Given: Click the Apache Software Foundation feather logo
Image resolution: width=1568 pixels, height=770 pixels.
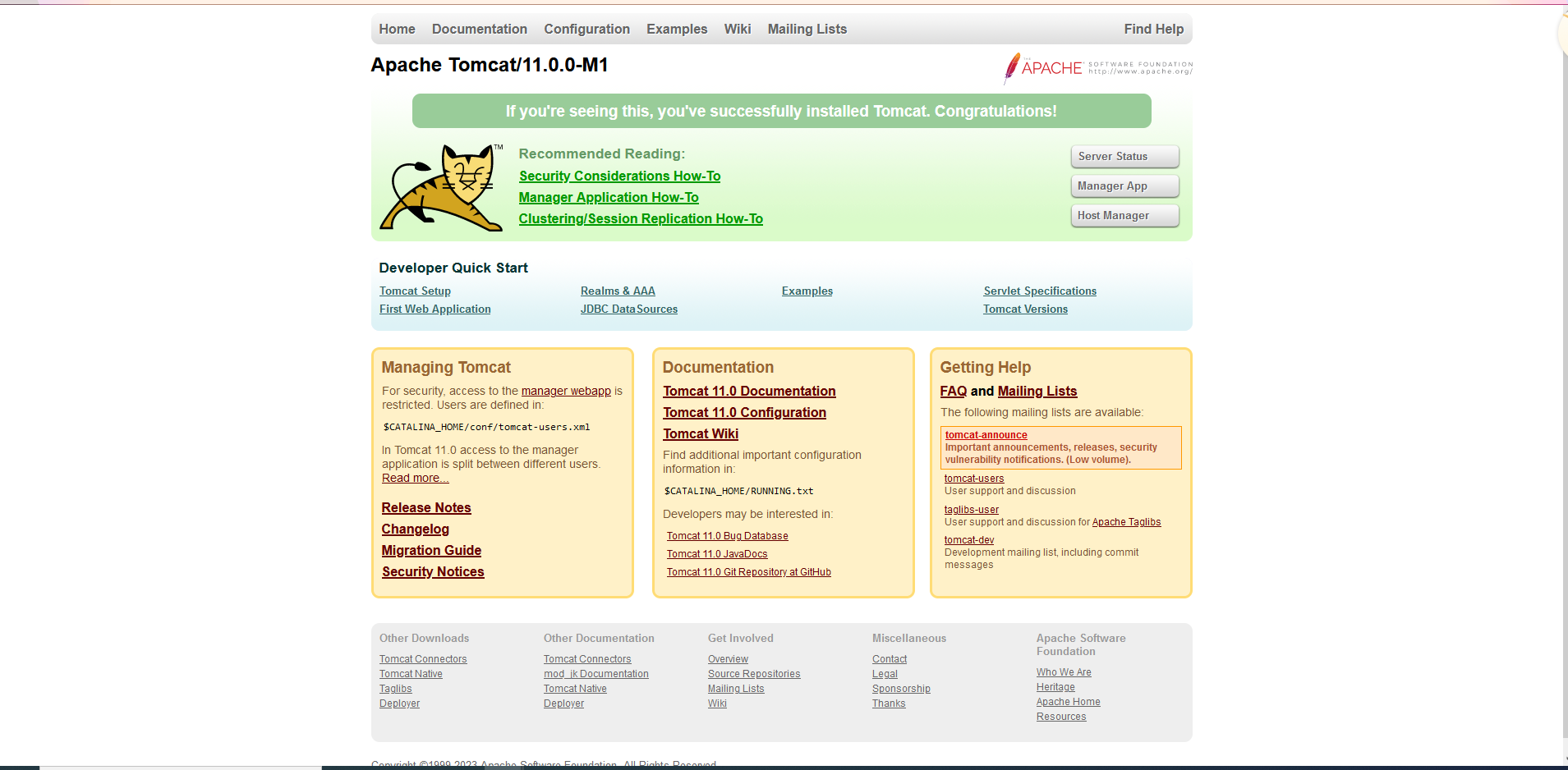Looking at the screenshot, I should point(1098,68).
